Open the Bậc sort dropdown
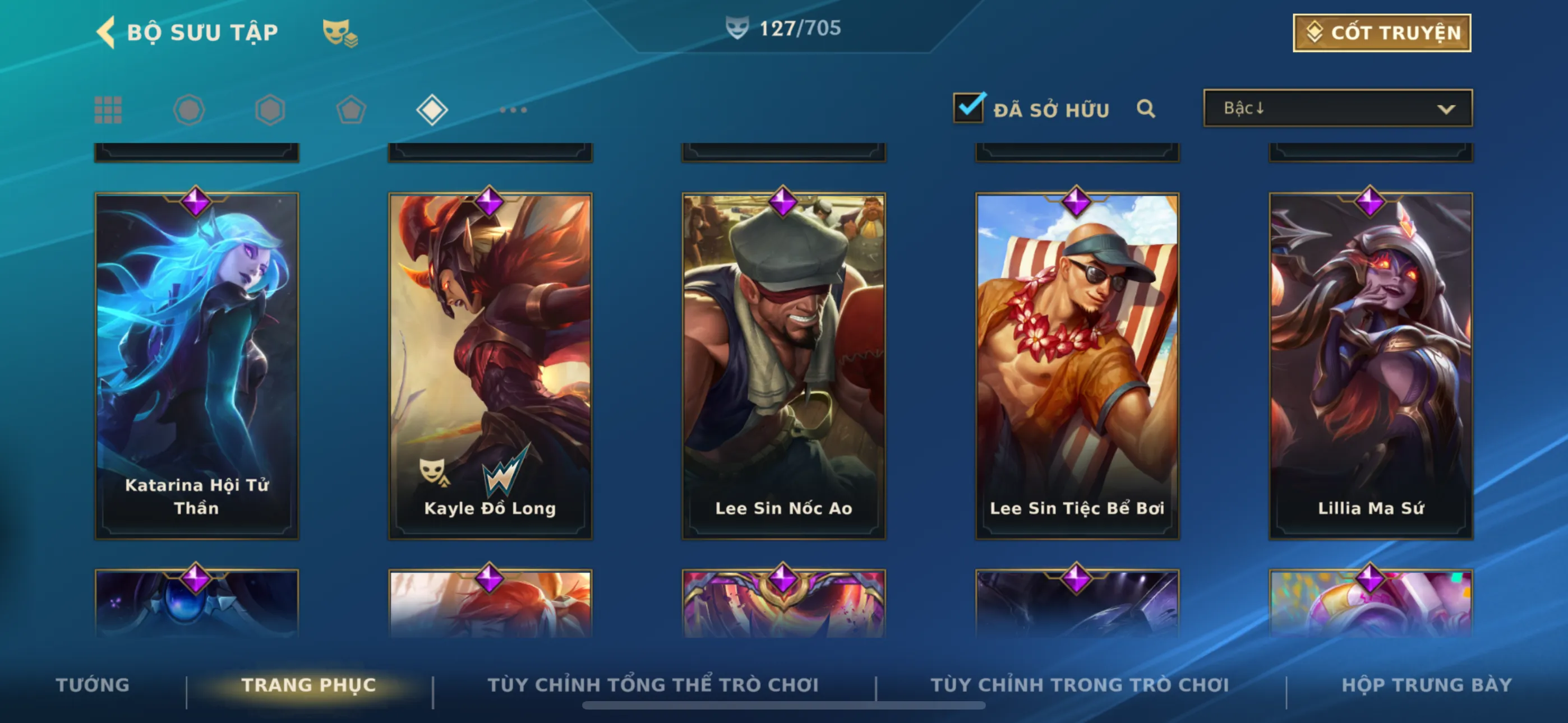The height and width of the screenshot is (723, 1568). coord(1338,108)
